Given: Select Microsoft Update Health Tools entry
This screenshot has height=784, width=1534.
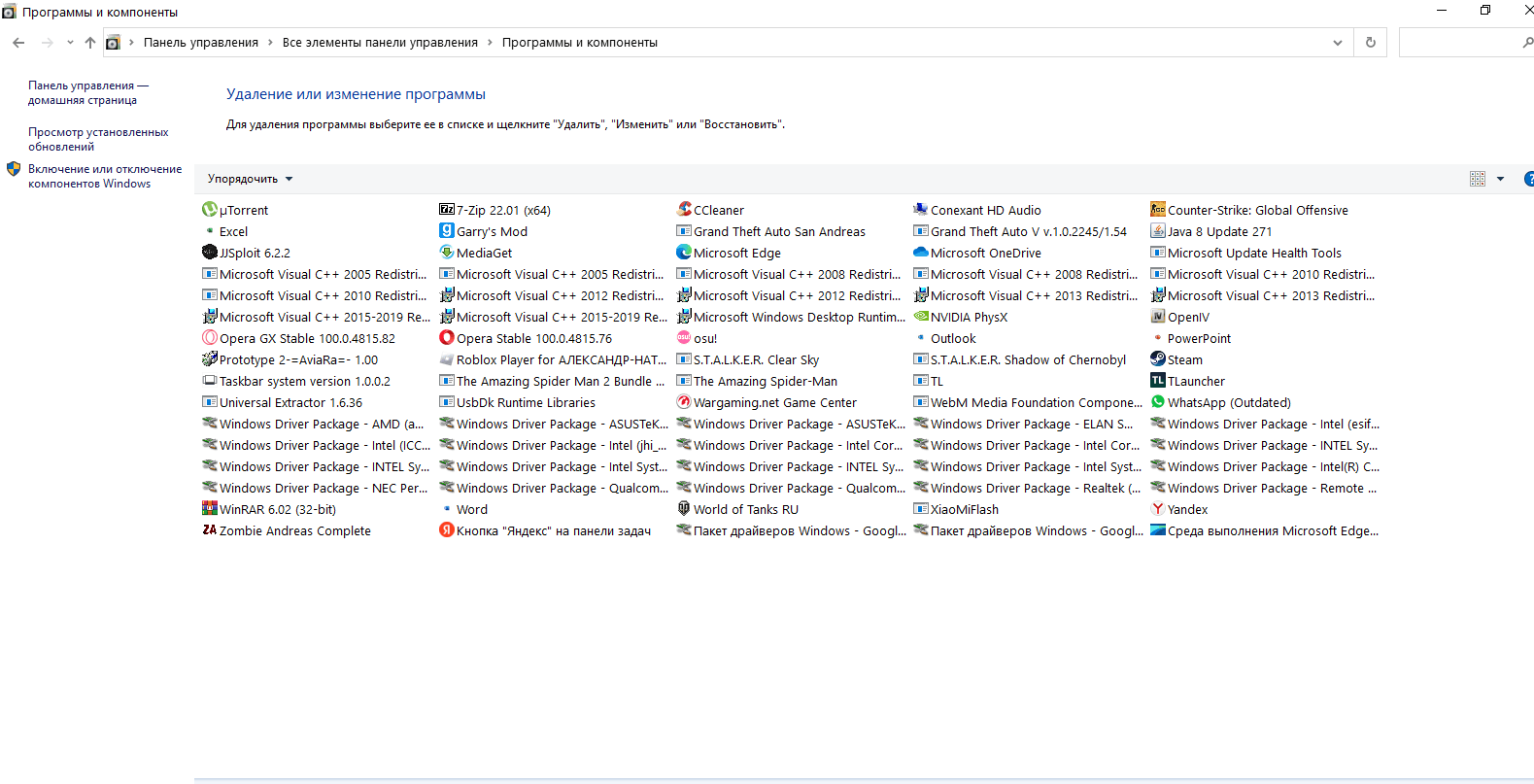Looking at the screenshot, I should point(1246,253).
